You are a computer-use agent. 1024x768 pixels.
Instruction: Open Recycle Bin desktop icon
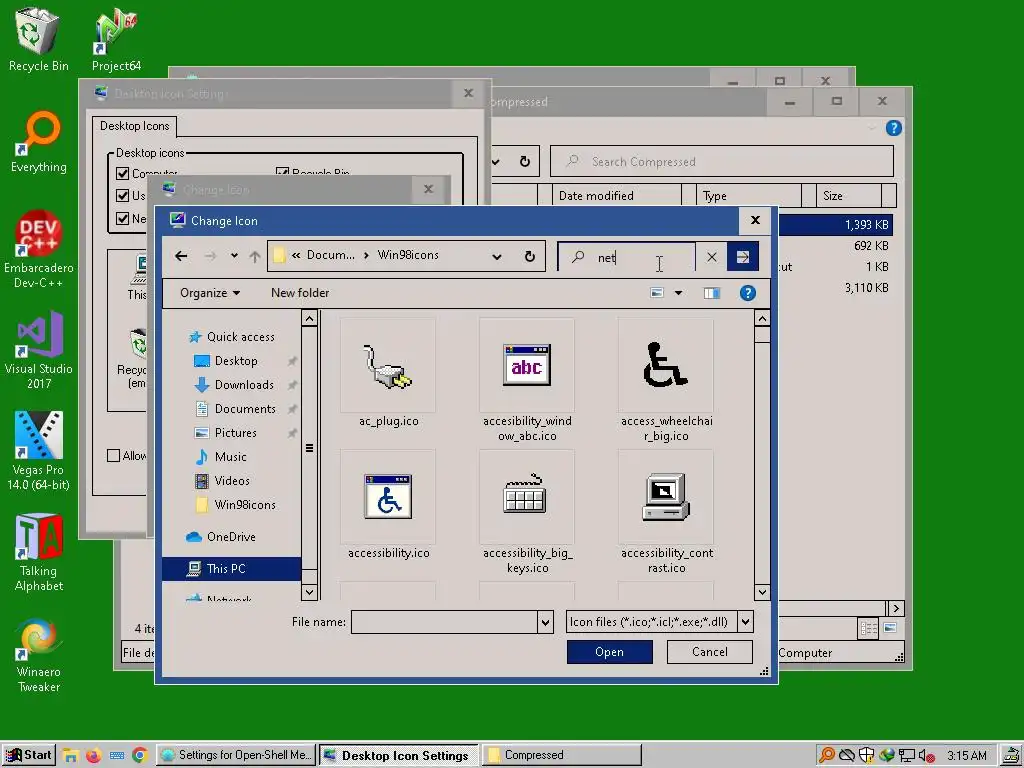click(39, 39)
